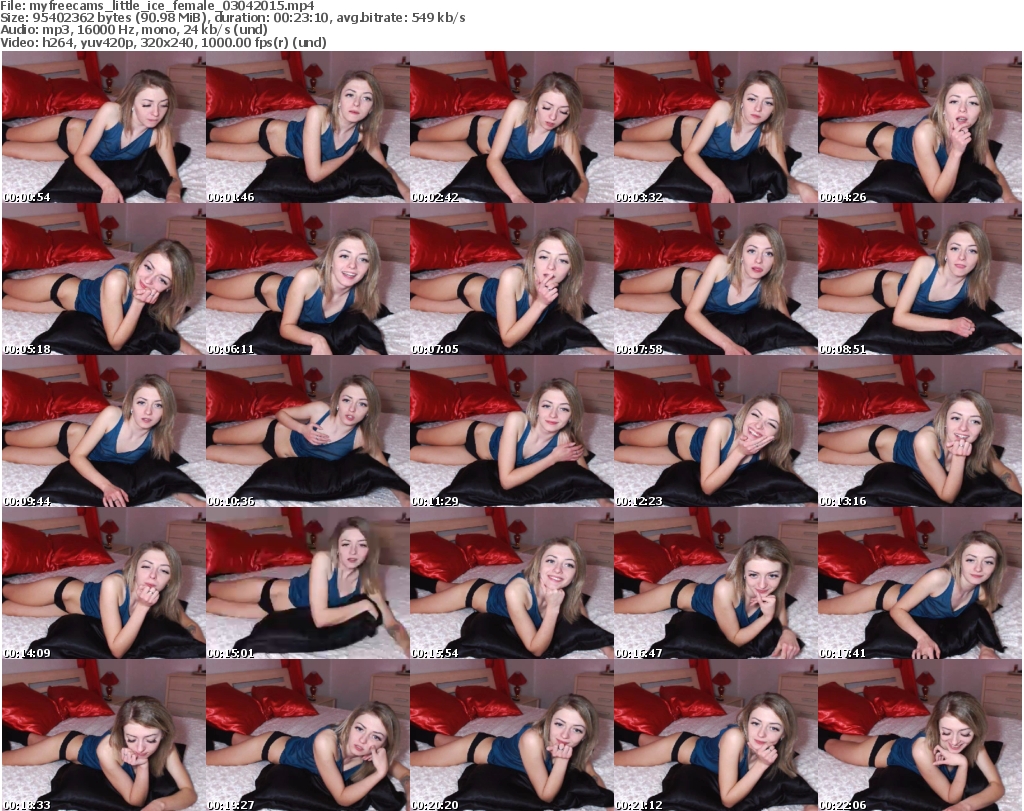Click the frame timestamped 00:13:16
1024x811 pixels.
[920, 431]
